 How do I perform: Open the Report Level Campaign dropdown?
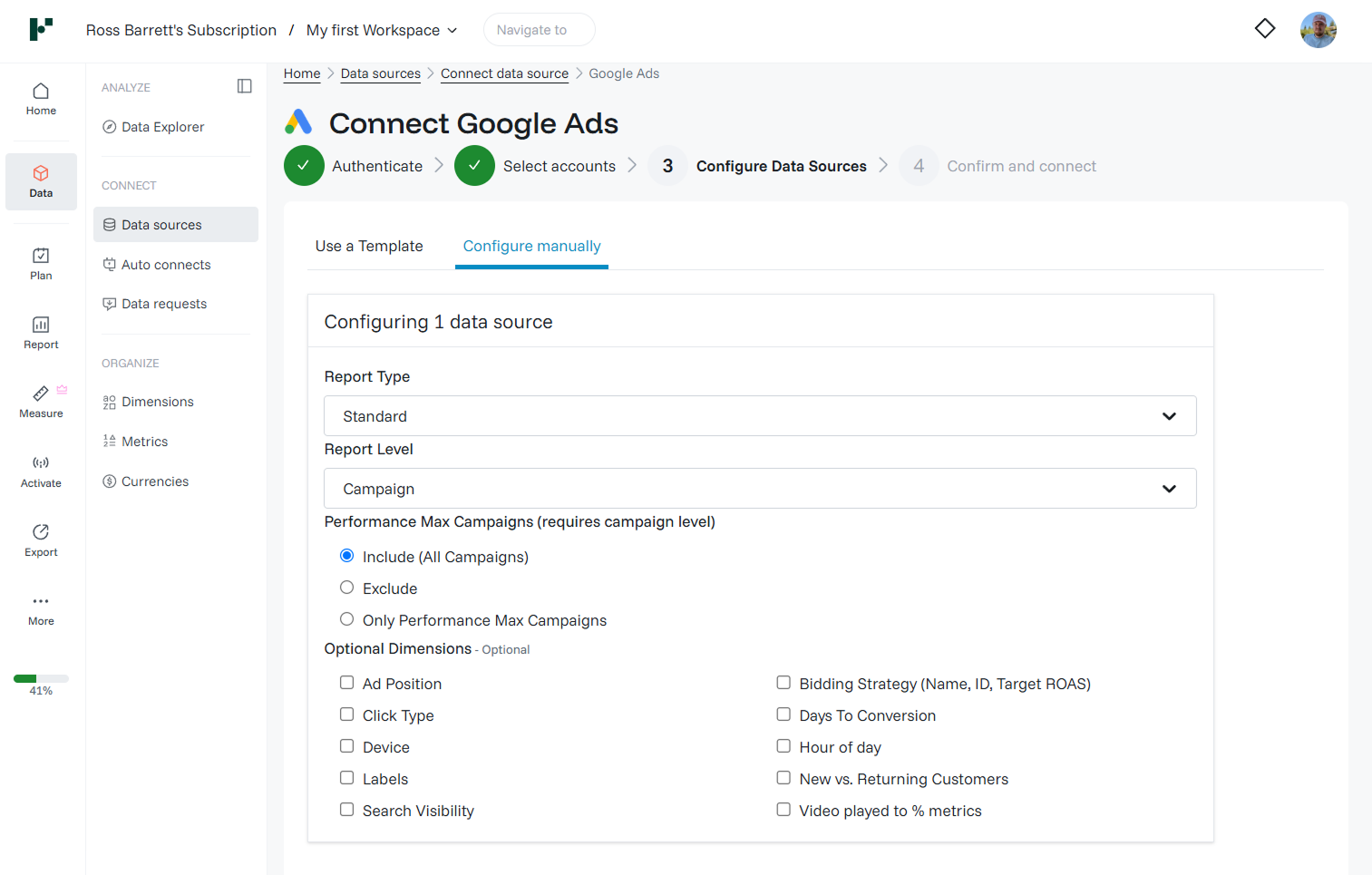pyautogui.click(x=760, y=489)
